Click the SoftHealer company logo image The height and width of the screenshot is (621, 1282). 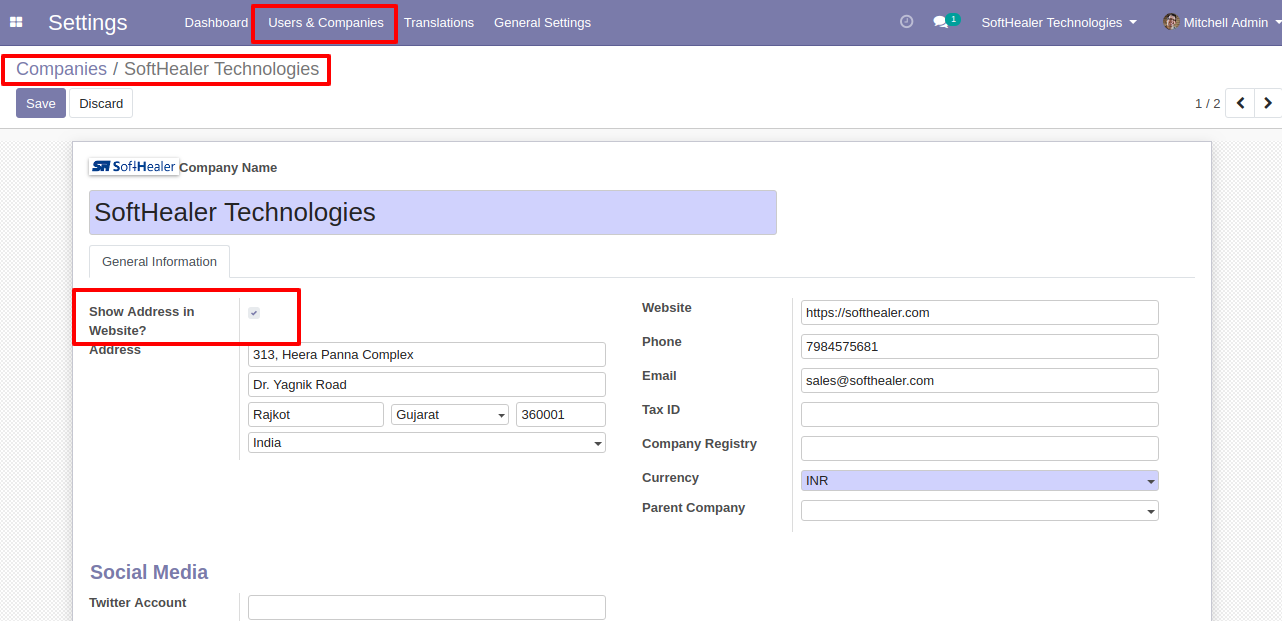tap(134, 167)
